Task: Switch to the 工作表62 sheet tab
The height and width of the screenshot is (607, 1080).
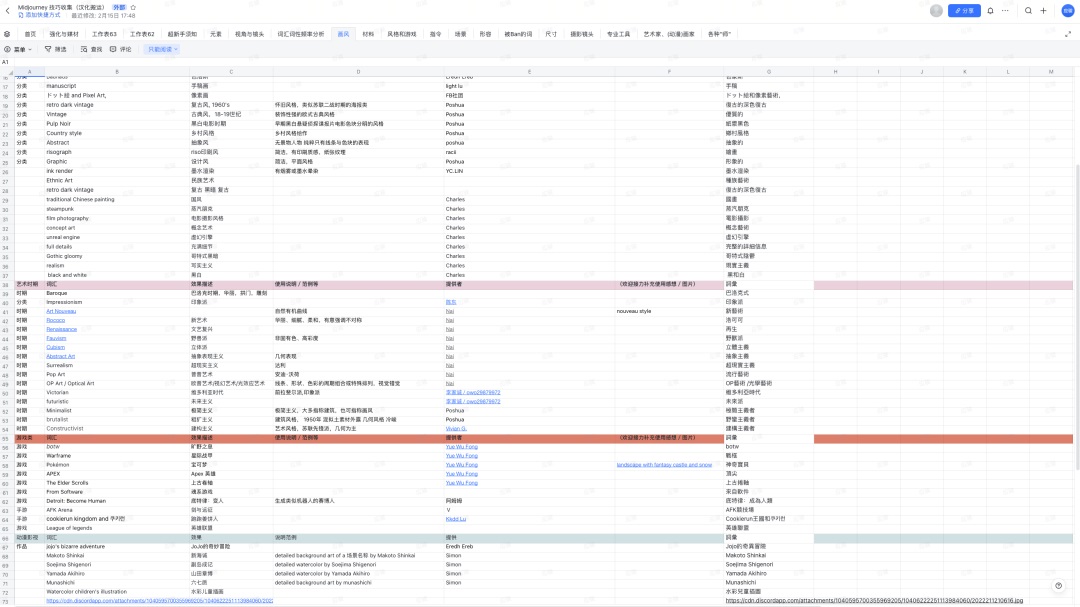Action: click(x=142, y=34)
